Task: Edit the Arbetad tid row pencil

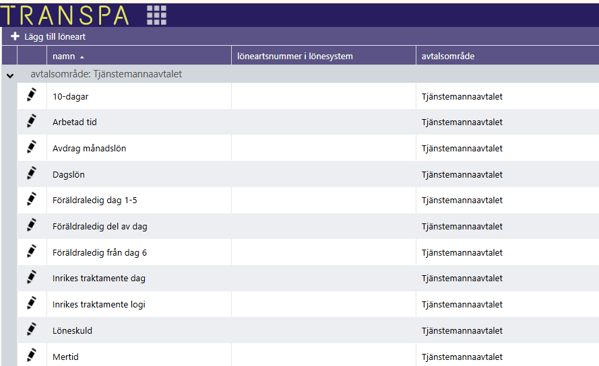Action: pyautogui.click(x=32, y=121)
